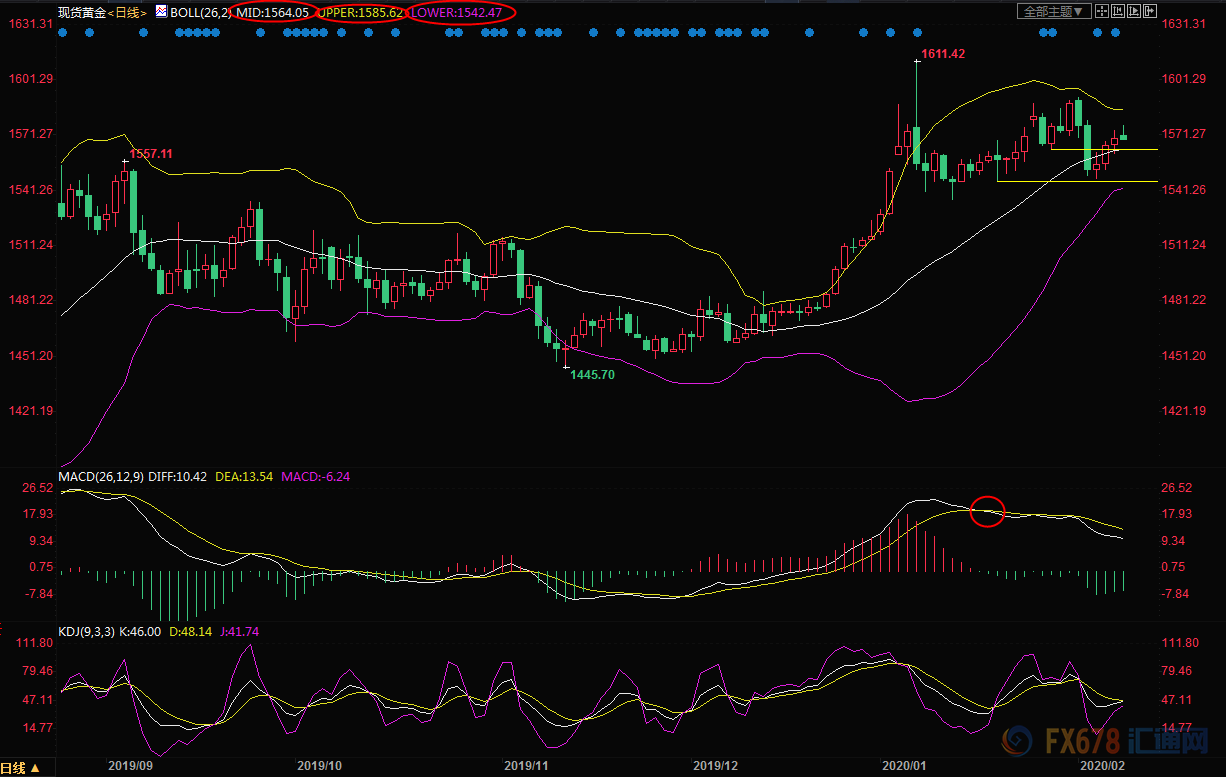Click the last blue event dot at top right
This screenshot has width=1226, height=777.
tap(1115, 32)
